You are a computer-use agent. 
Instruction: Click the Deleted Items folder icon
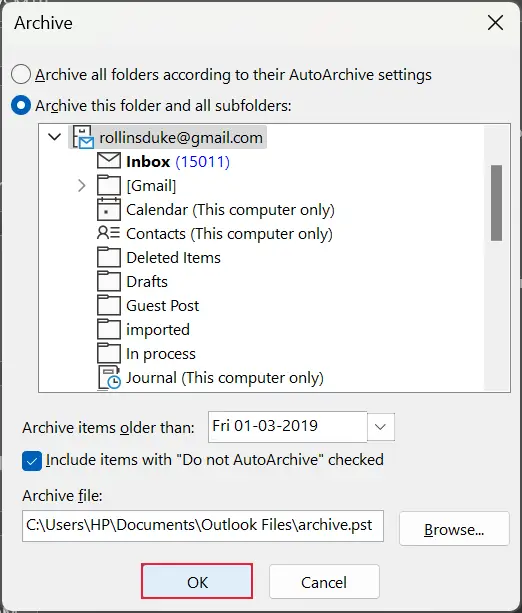coord(109,257)
